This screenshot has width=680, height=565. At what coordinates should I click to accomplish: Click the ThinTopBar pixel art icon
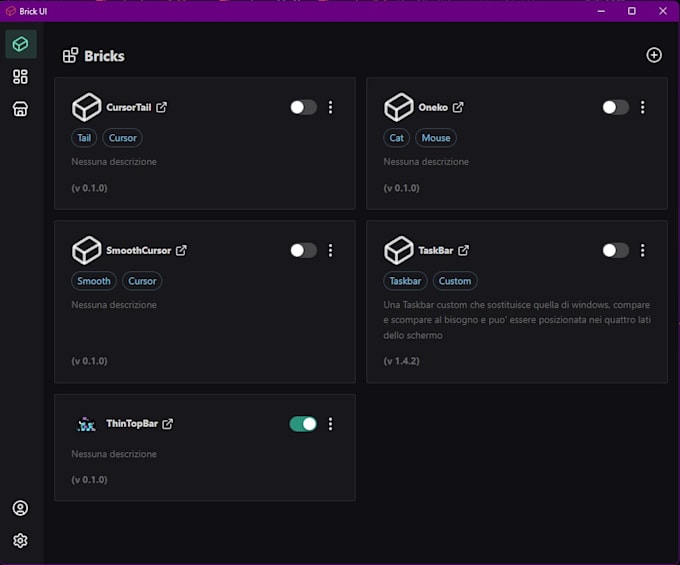point(86,424)
